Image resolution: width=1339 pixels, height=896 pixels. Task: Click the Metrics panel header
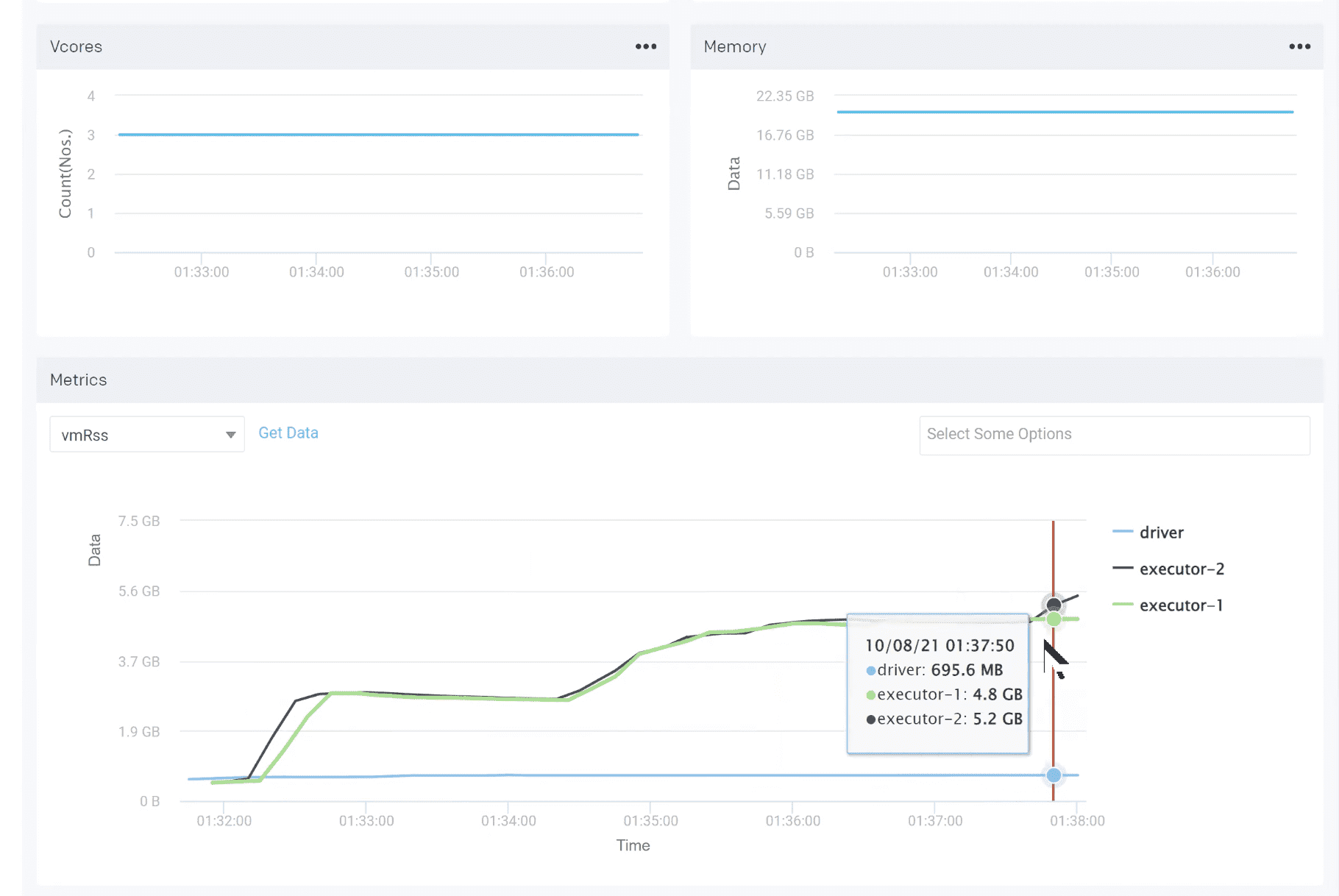(x=79, y=380)
